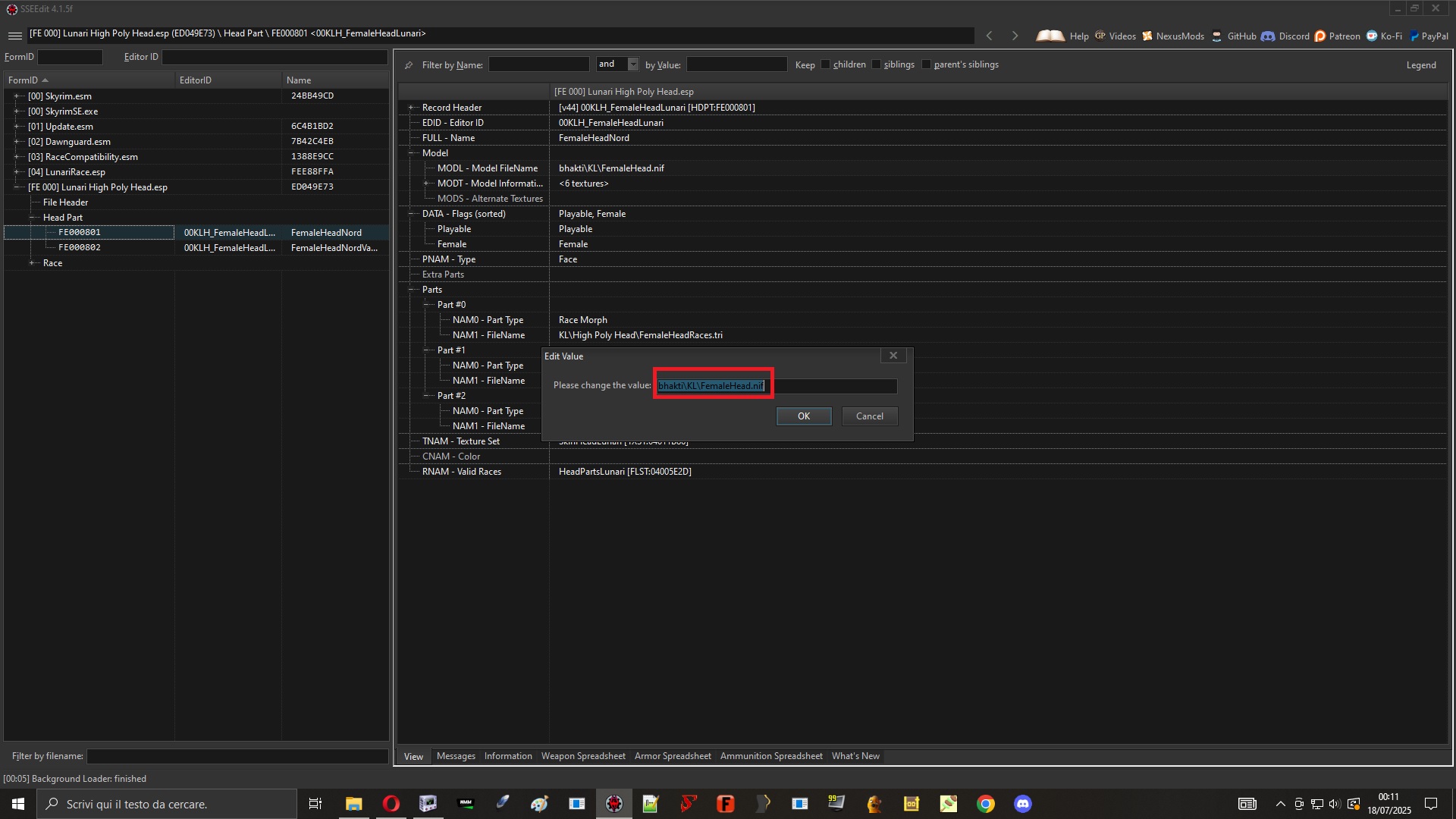This screenshot has width=1456, height=819.
Task: Open the Help book icon
Action: coord(1050,36)
